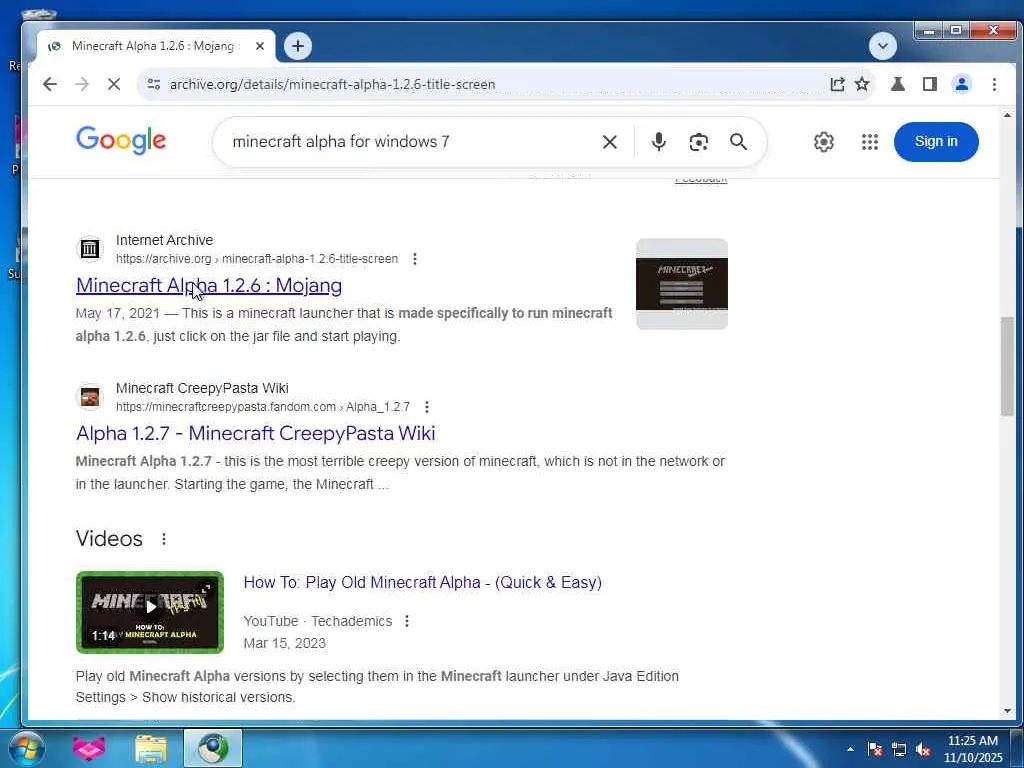
Task: Sign in to Google account
Action: pos(936,142)
